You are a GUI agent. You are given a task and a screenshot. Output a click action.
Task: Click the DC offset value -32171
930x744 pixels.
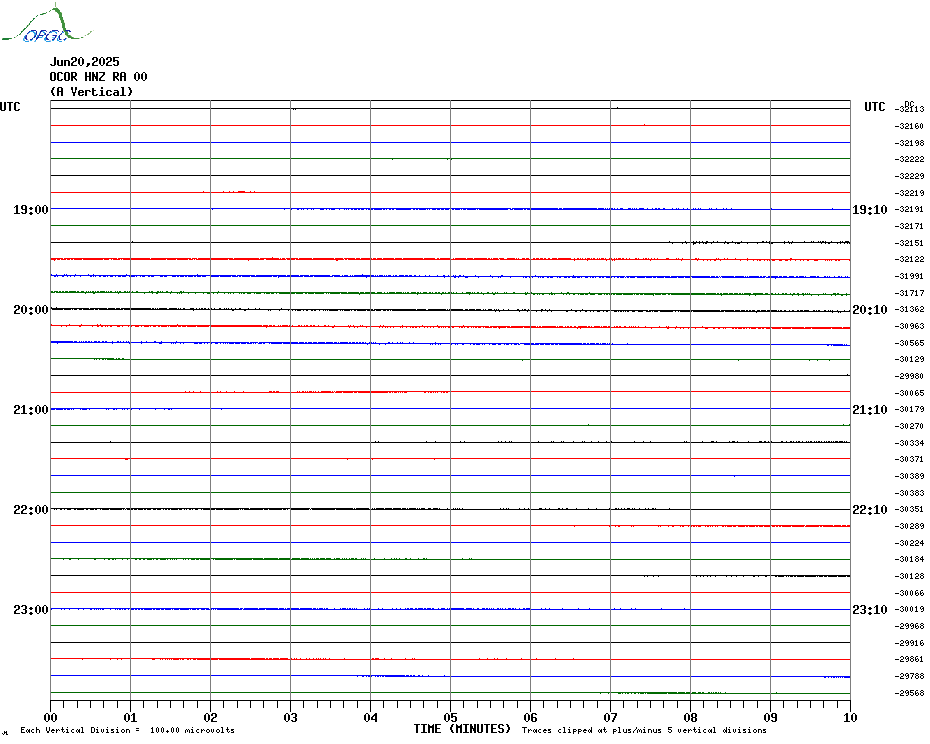[x=909, y=226]
